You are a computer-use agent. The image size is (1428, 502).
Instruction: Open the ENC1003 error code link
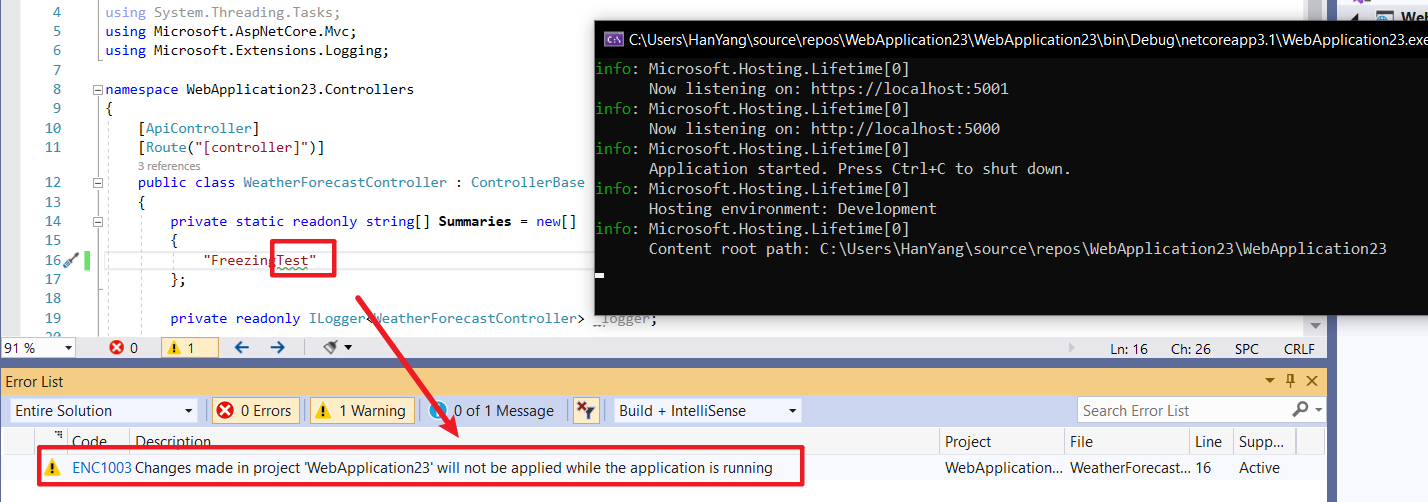tap(101, 468)
